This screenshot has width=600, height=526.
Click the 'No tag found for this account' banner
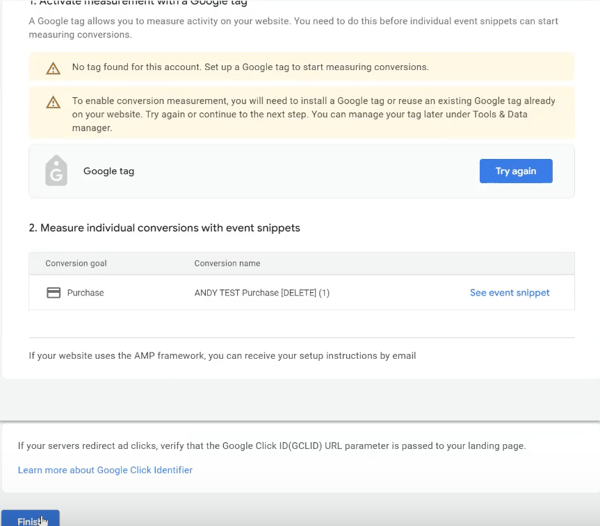point(250,68)
